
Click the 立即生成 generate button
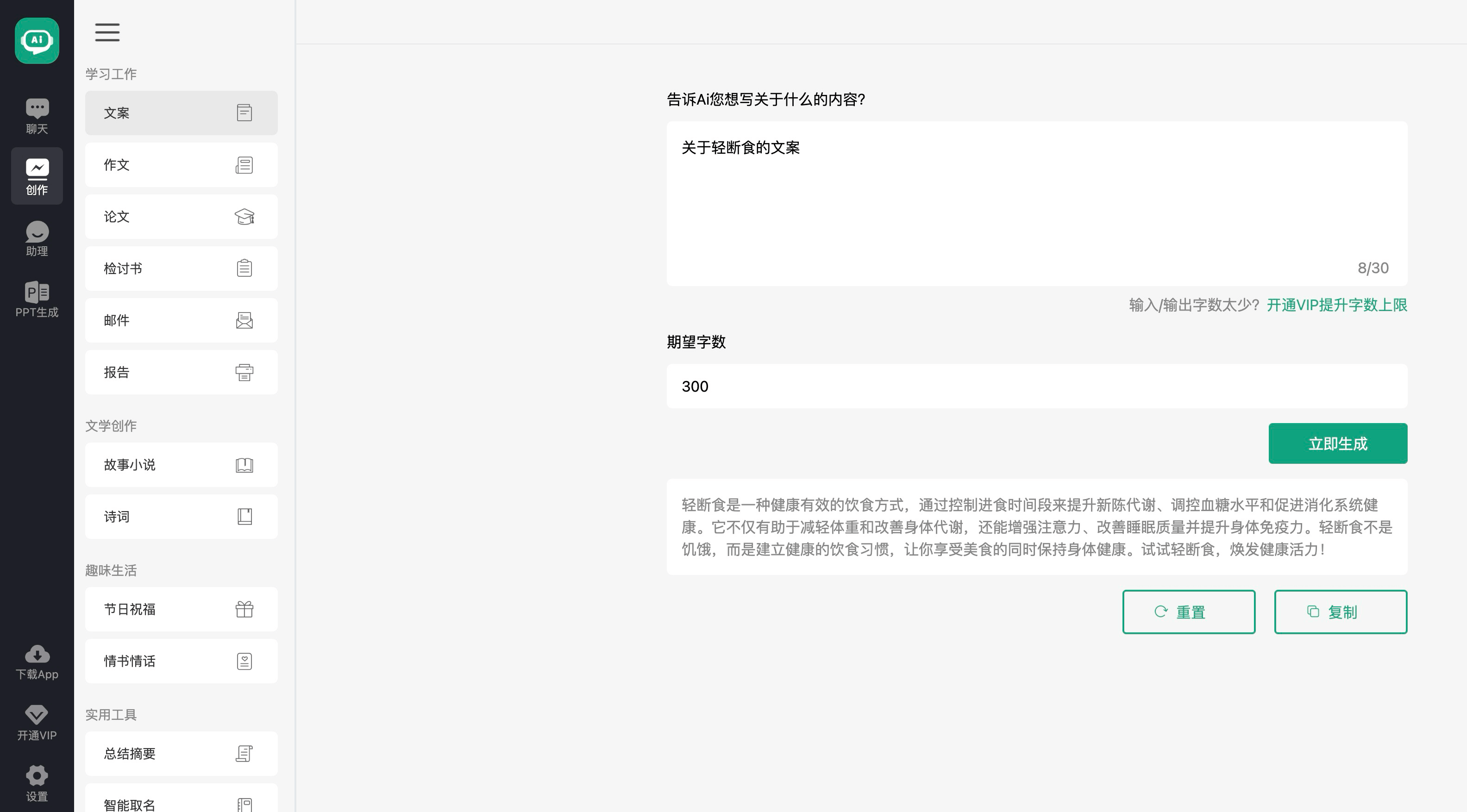[1337, 443]
